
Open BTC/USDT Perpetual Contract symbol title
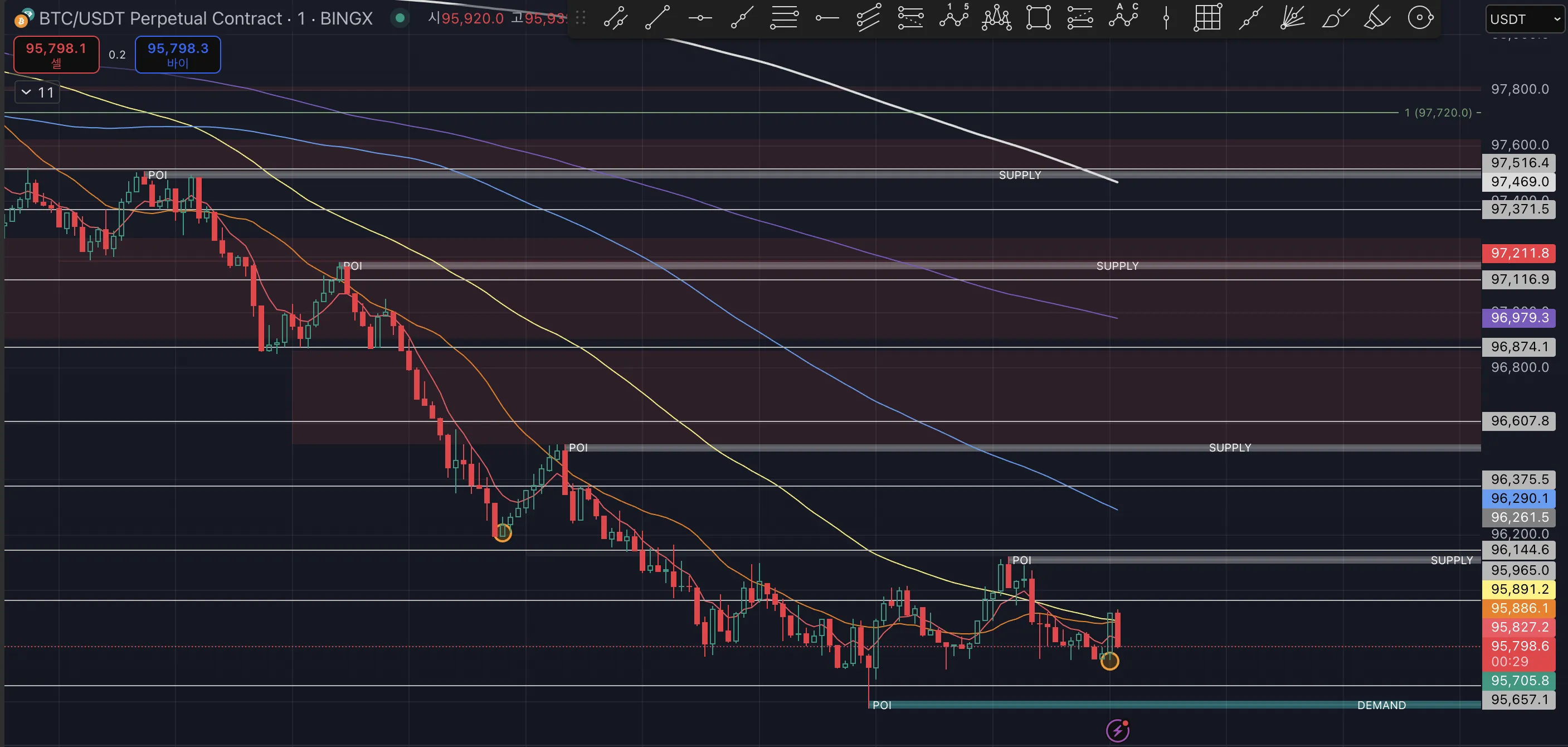pos(206,18)
